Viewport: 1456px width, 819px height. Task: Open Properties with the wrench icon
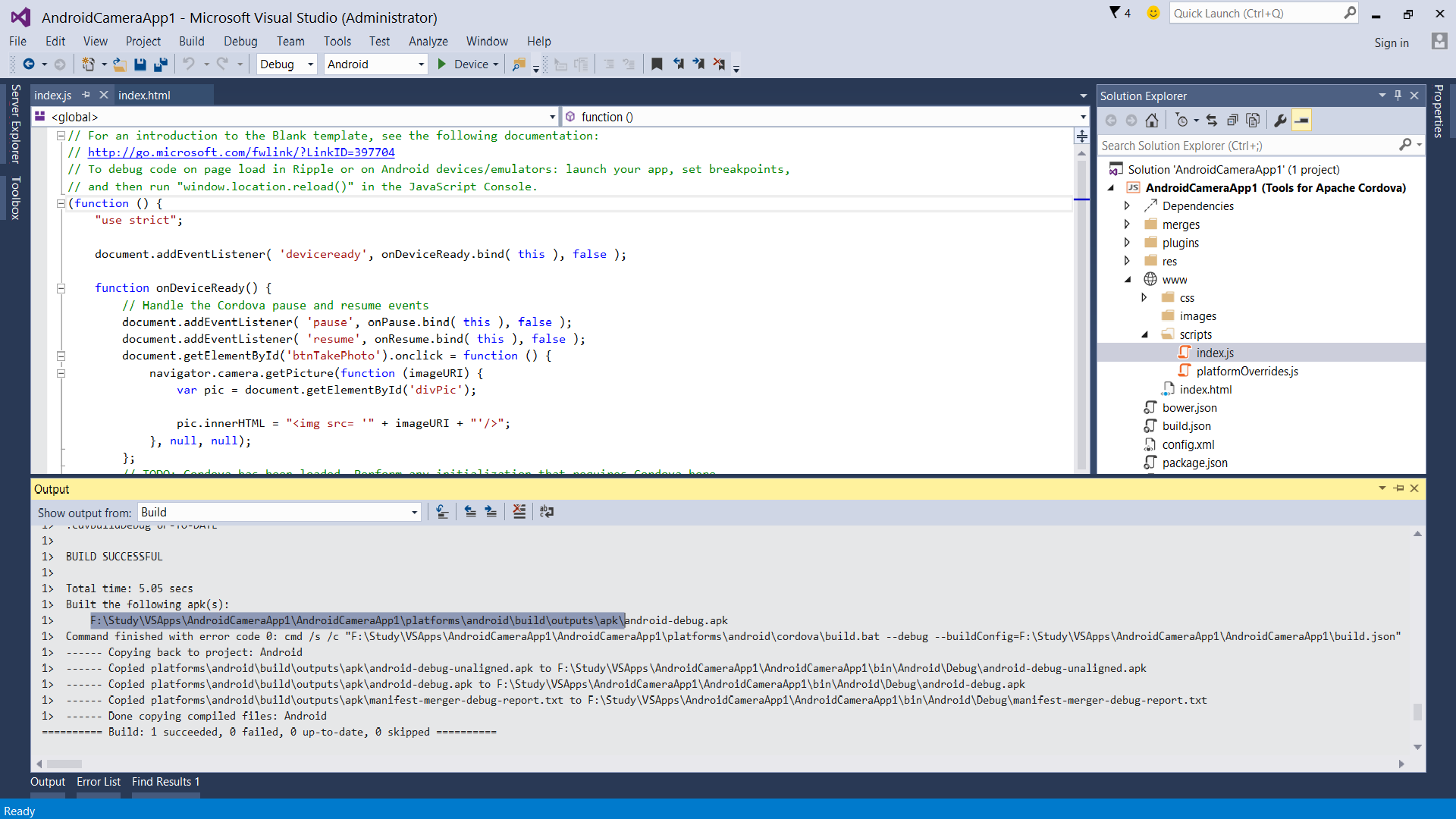coord(1281,120)
